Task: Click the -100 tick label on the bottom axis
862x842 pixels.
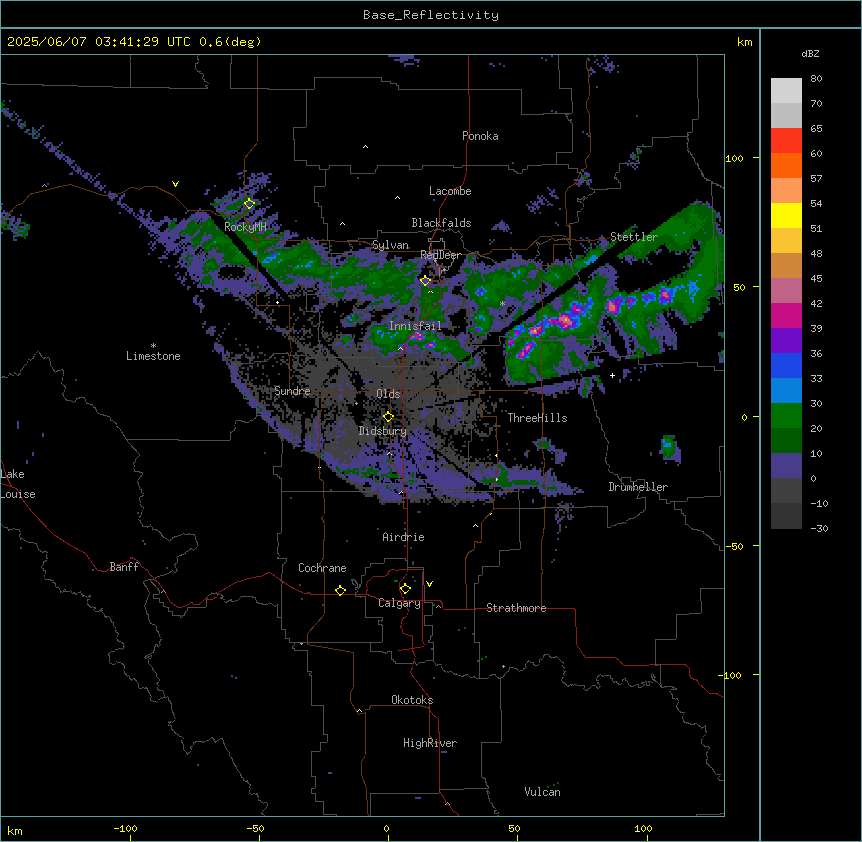Action: tap(125, 828)
